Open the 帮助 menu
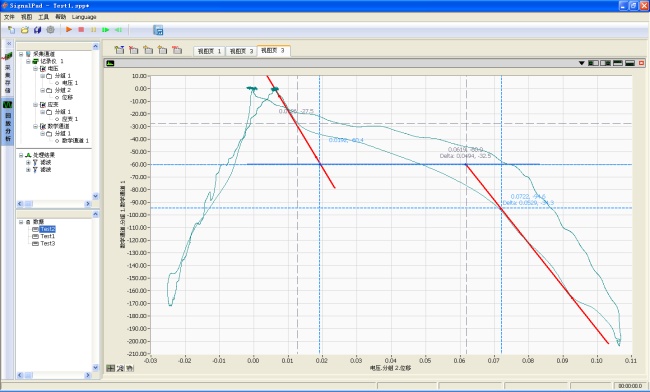650x392 pixels. [61, 17]
